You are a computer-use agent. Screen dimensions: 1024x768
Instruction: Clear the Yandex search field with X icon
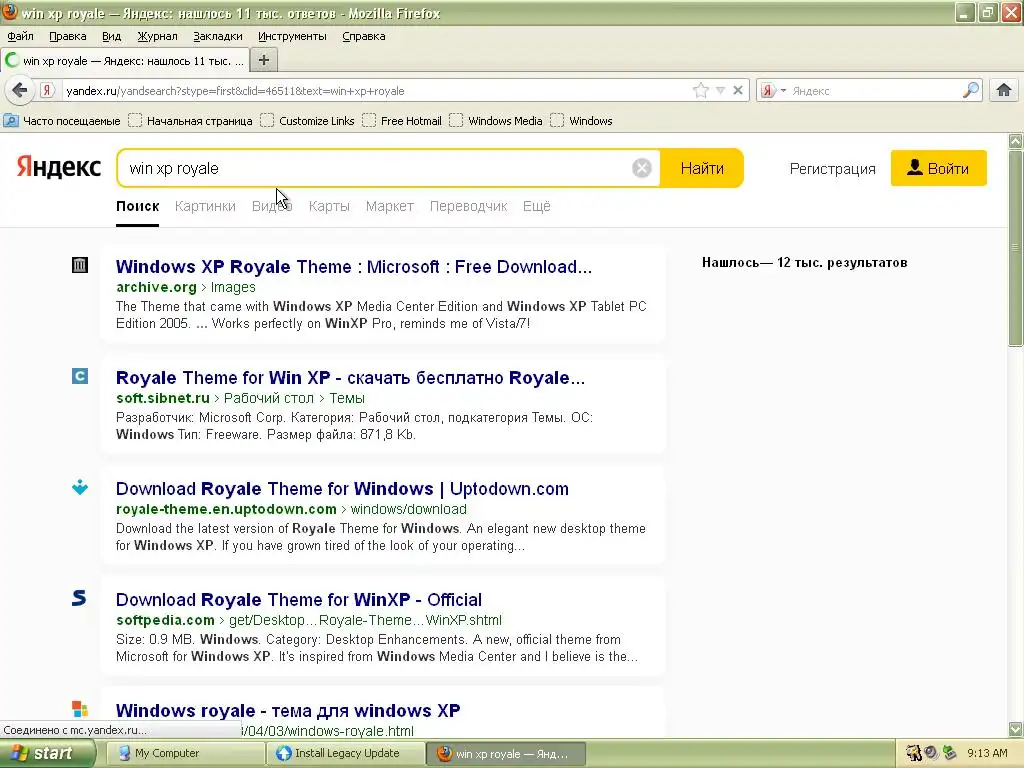tap(642, 168)
